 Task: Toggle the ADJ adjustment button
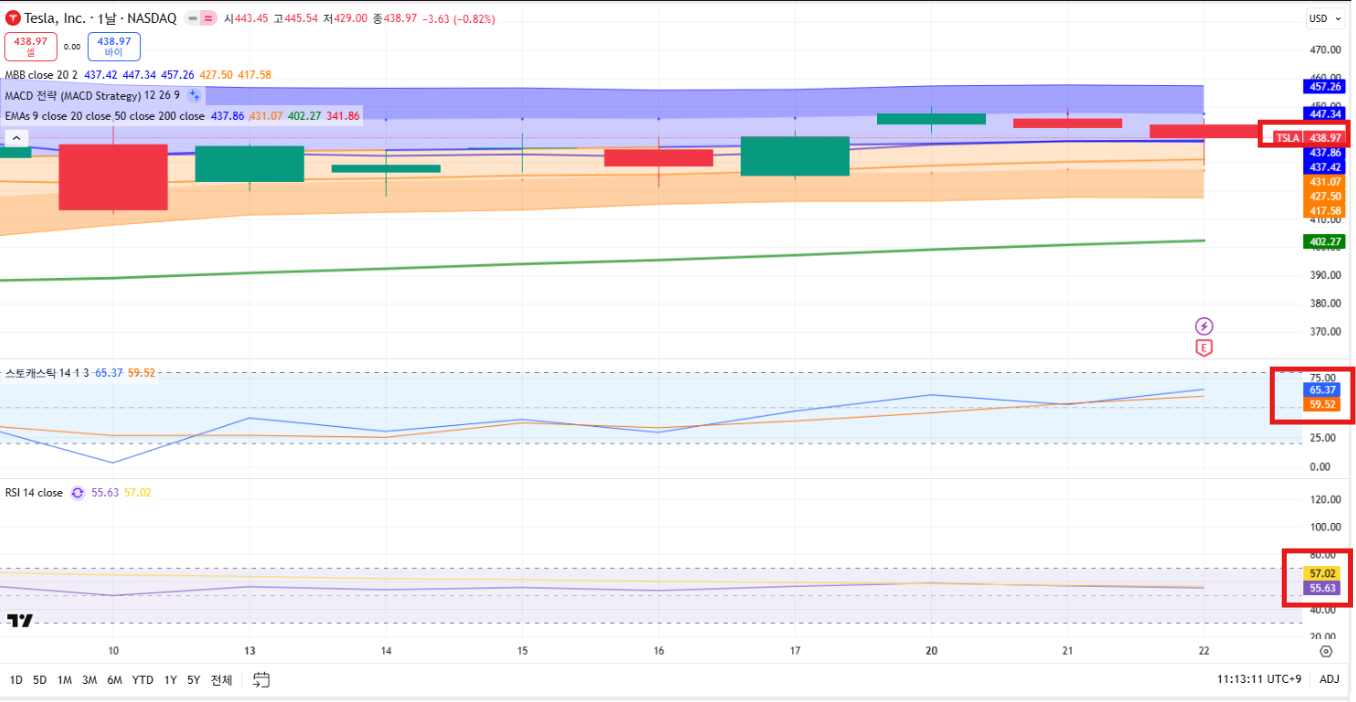click(x=1329, y=679)
